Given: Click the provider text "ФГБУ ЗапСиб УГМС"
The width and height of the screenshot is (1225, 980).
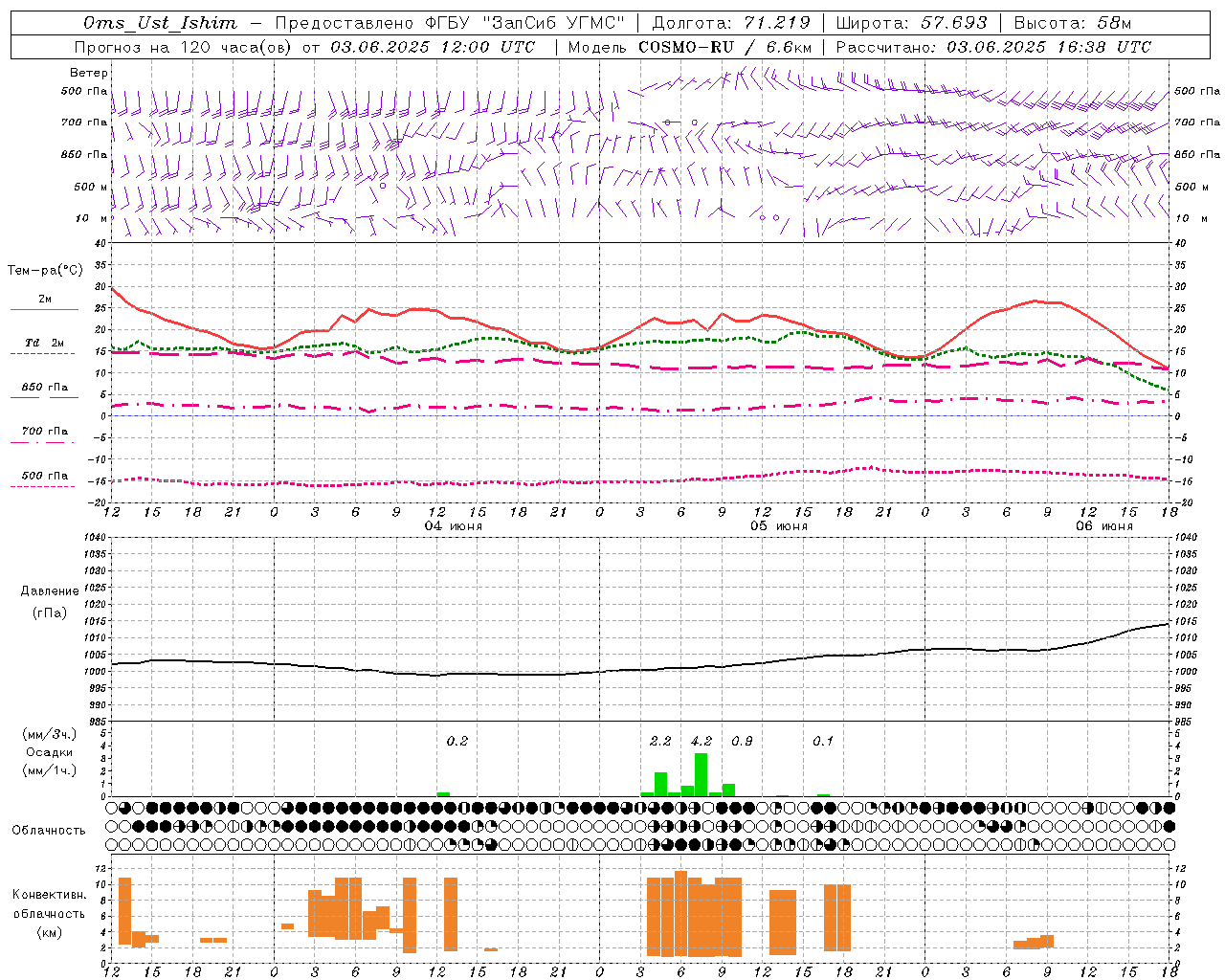Looking at the screenshot, I should point(524,23).
